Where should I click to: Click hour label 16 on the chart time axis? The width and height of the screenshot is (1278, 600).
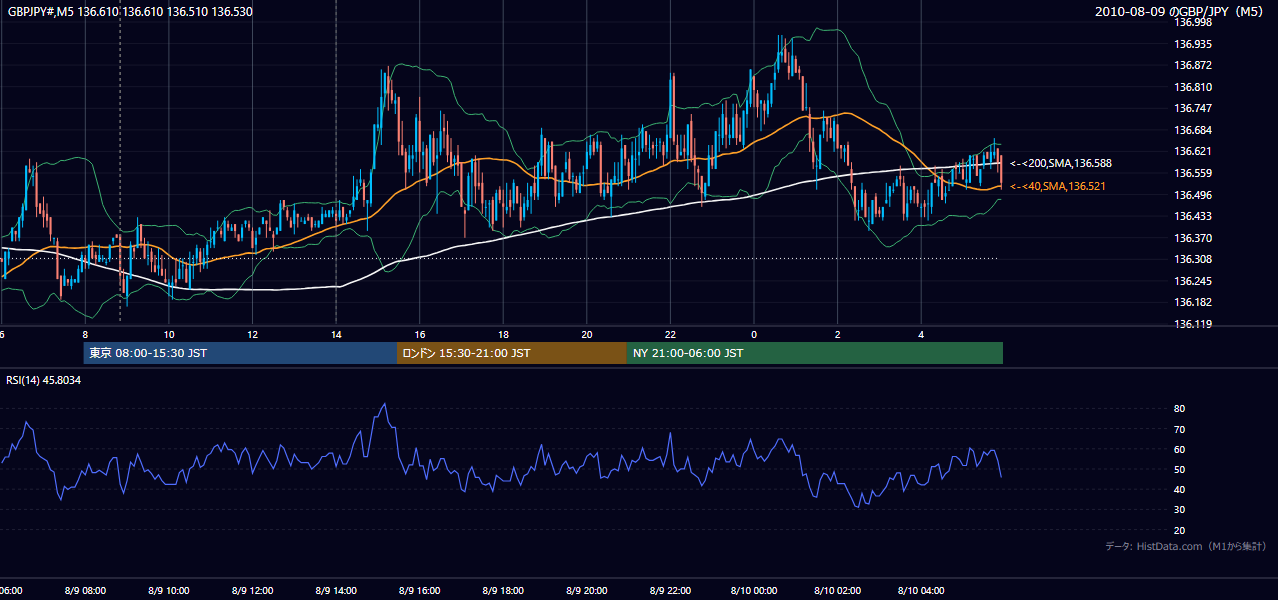pos(420,334)
